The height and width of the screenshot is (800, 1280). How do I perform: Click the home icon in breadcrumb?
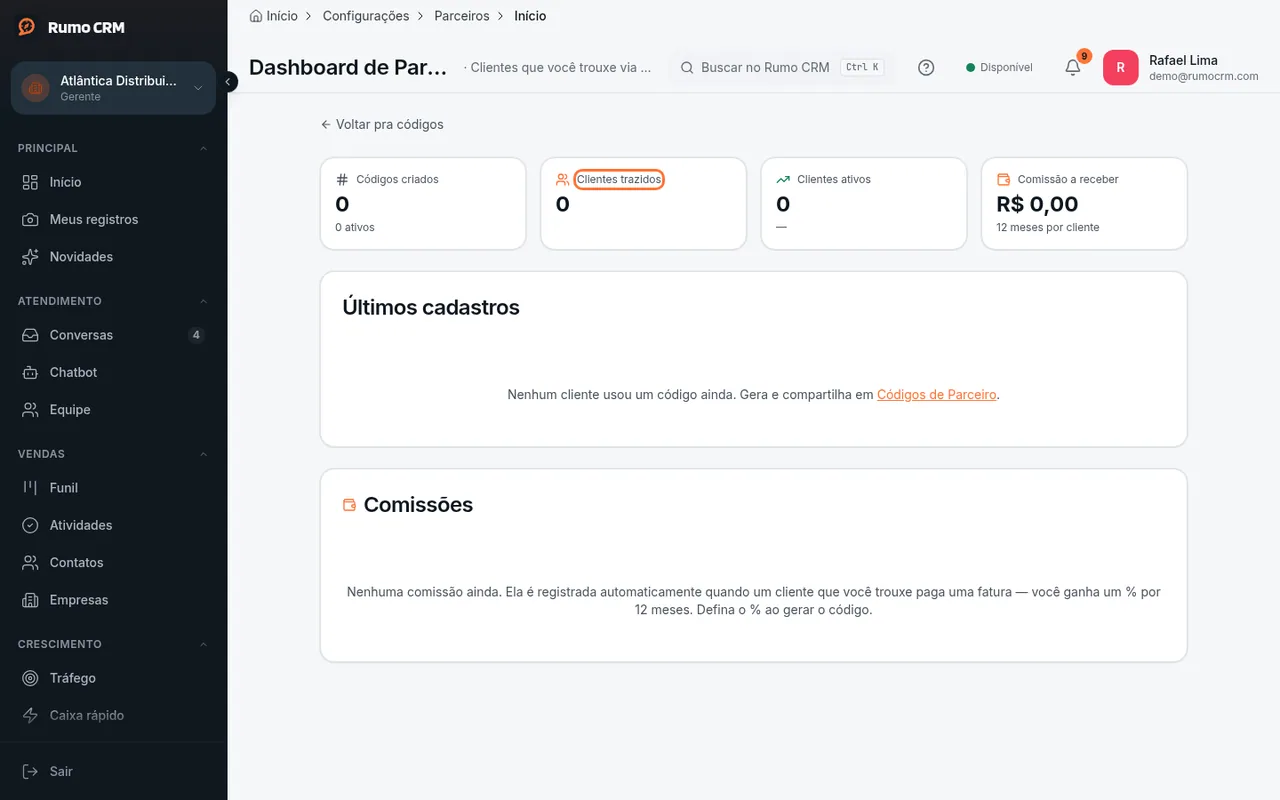coord(256,16)
